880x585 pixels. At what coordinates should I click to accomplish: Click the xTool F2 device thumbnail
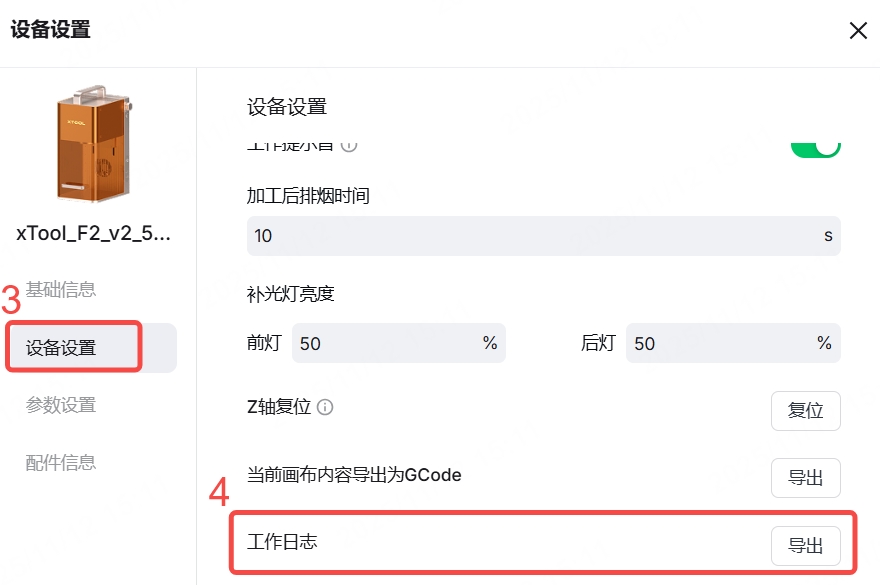click(94, 145)
